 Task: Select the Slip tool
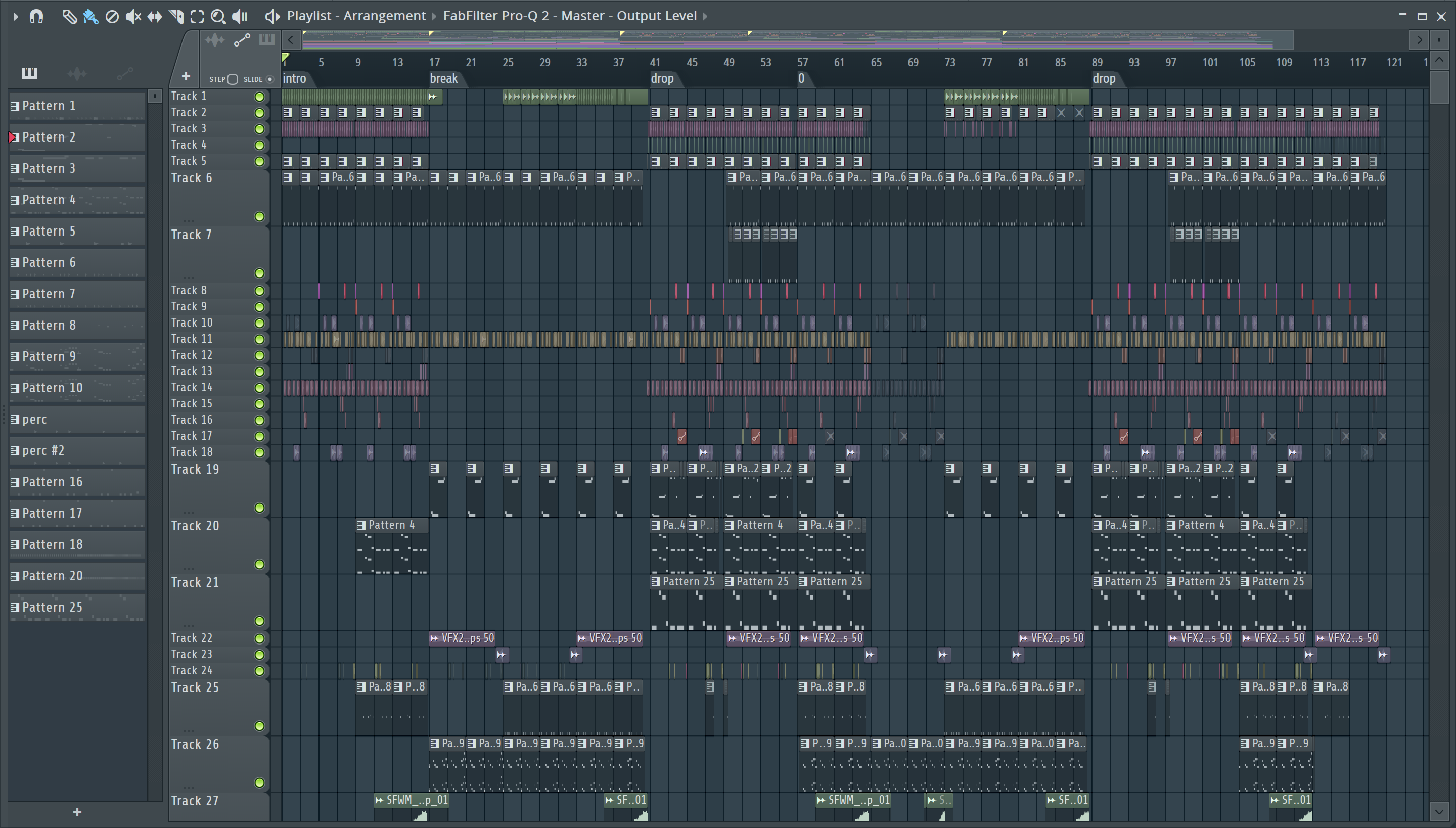154,17
